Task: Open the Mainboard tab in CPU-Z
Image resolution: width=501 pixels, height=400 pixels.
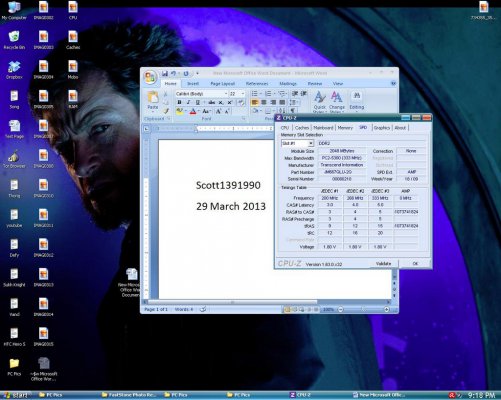Action: coord(323,128)
